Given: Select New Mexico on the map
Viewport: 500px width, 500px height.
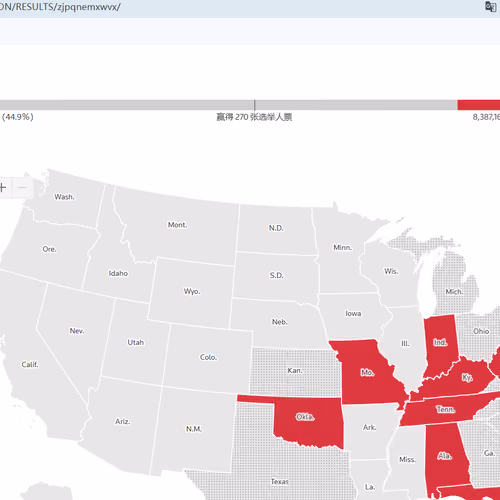Looking at the screenshot, I should [x=194, y=429].
